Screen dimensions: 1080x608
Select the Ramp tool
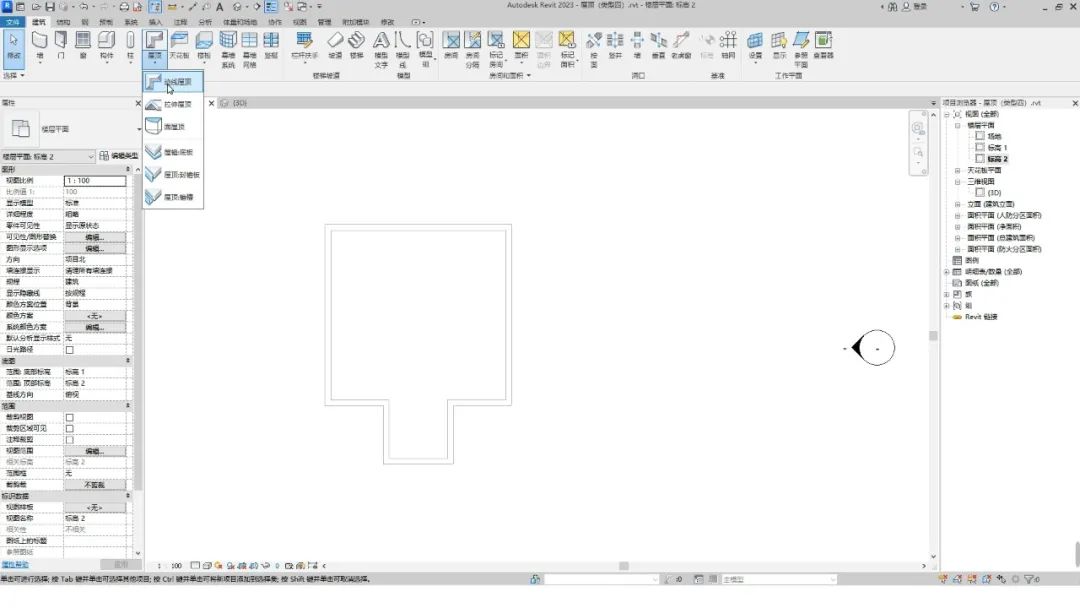point(335,45)
